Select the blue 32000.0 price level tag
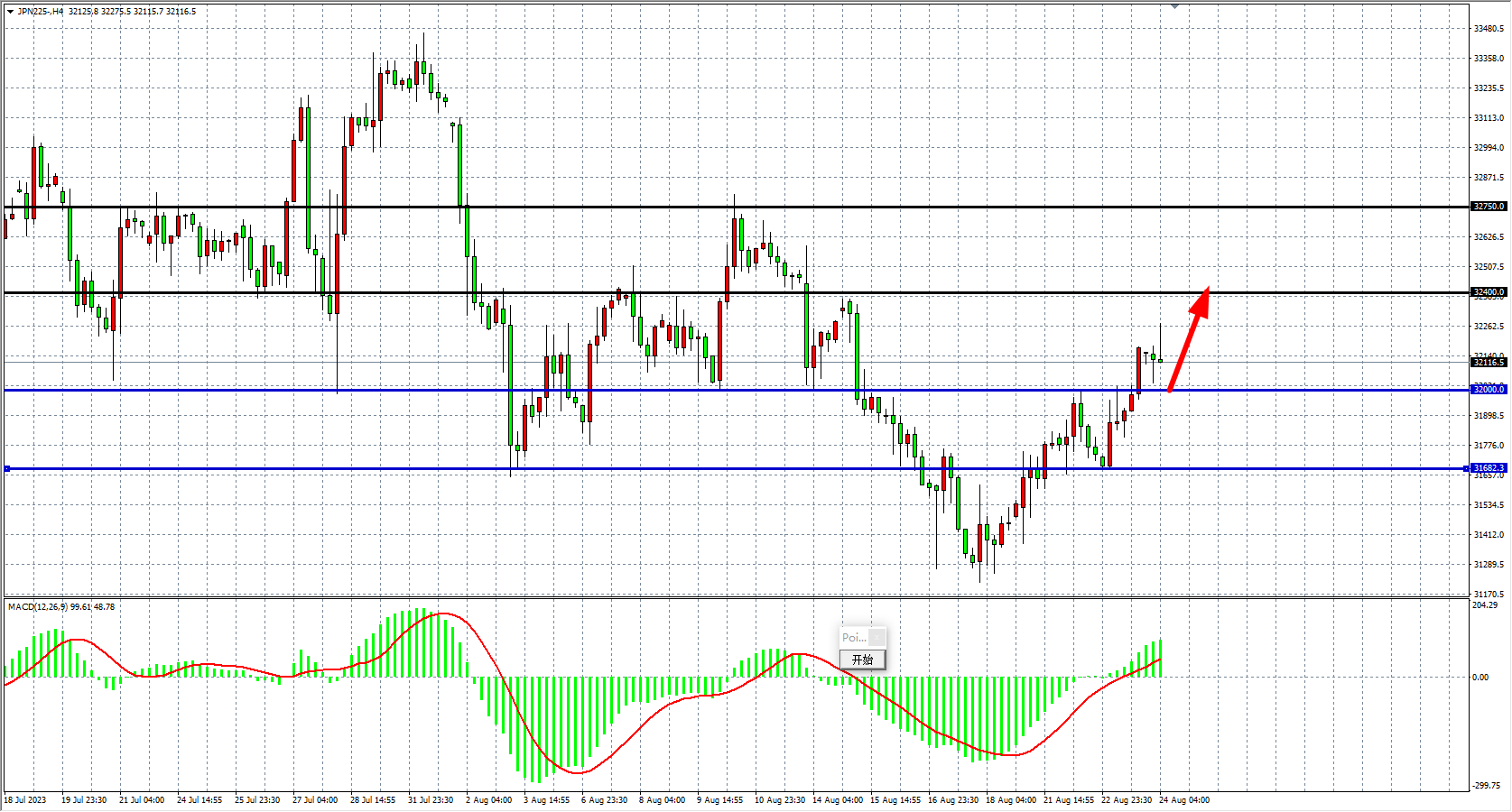 [1489, 390]
